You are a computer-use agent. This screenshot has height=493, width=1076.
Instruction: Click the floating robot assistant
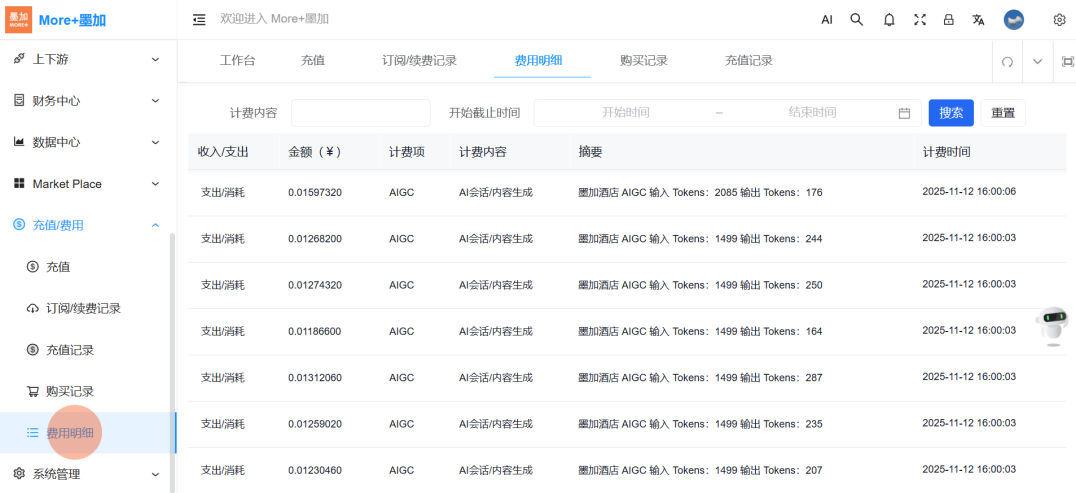click(1053, 326)
